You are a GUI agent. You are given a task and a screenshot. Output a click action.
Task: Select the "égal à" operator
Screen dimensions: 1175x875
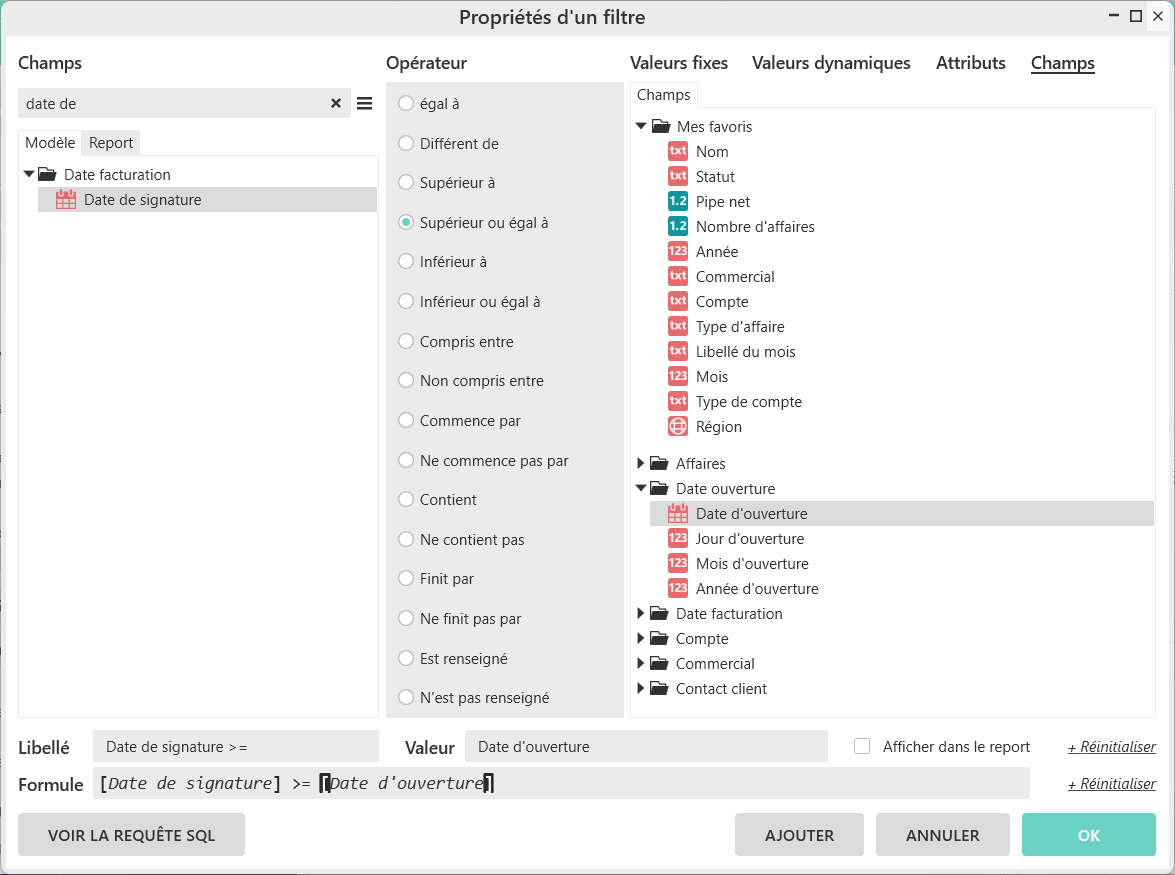tap(406, 104)
